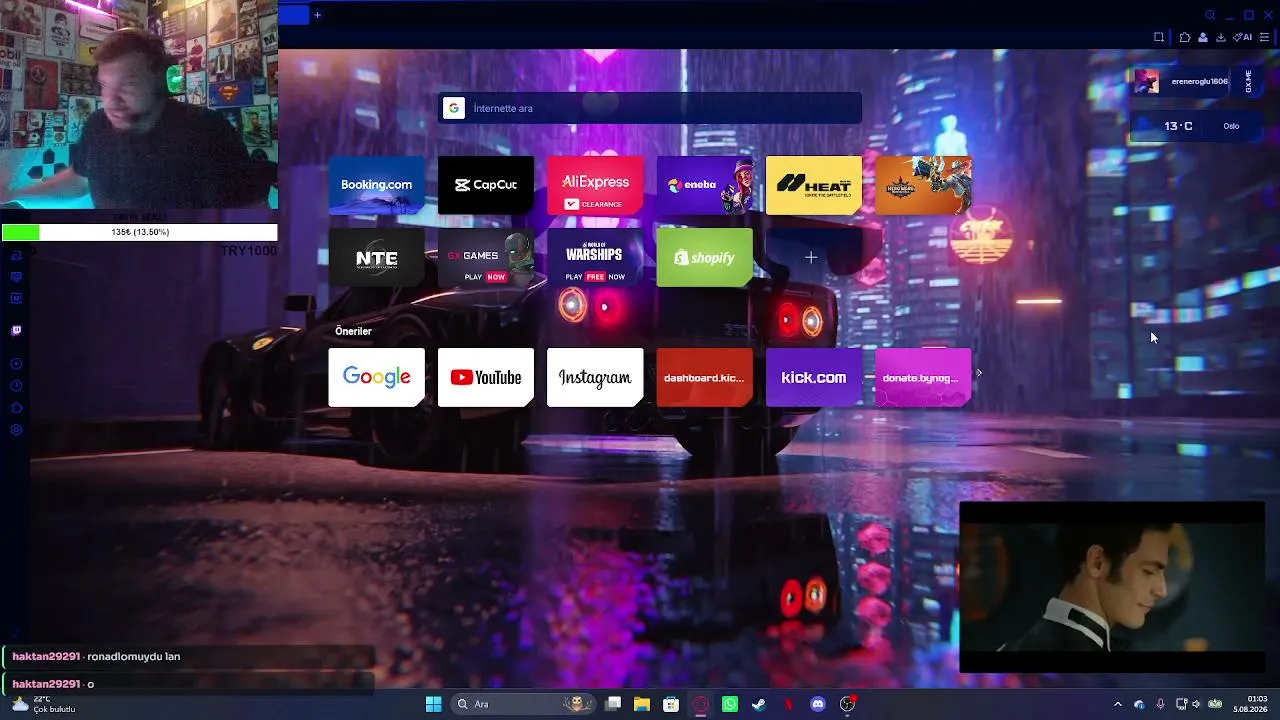Open the History clock icon in the sidebar
Image resolution: width=1280 pixels, height=720 pixels.
click(x=16, y=386)
